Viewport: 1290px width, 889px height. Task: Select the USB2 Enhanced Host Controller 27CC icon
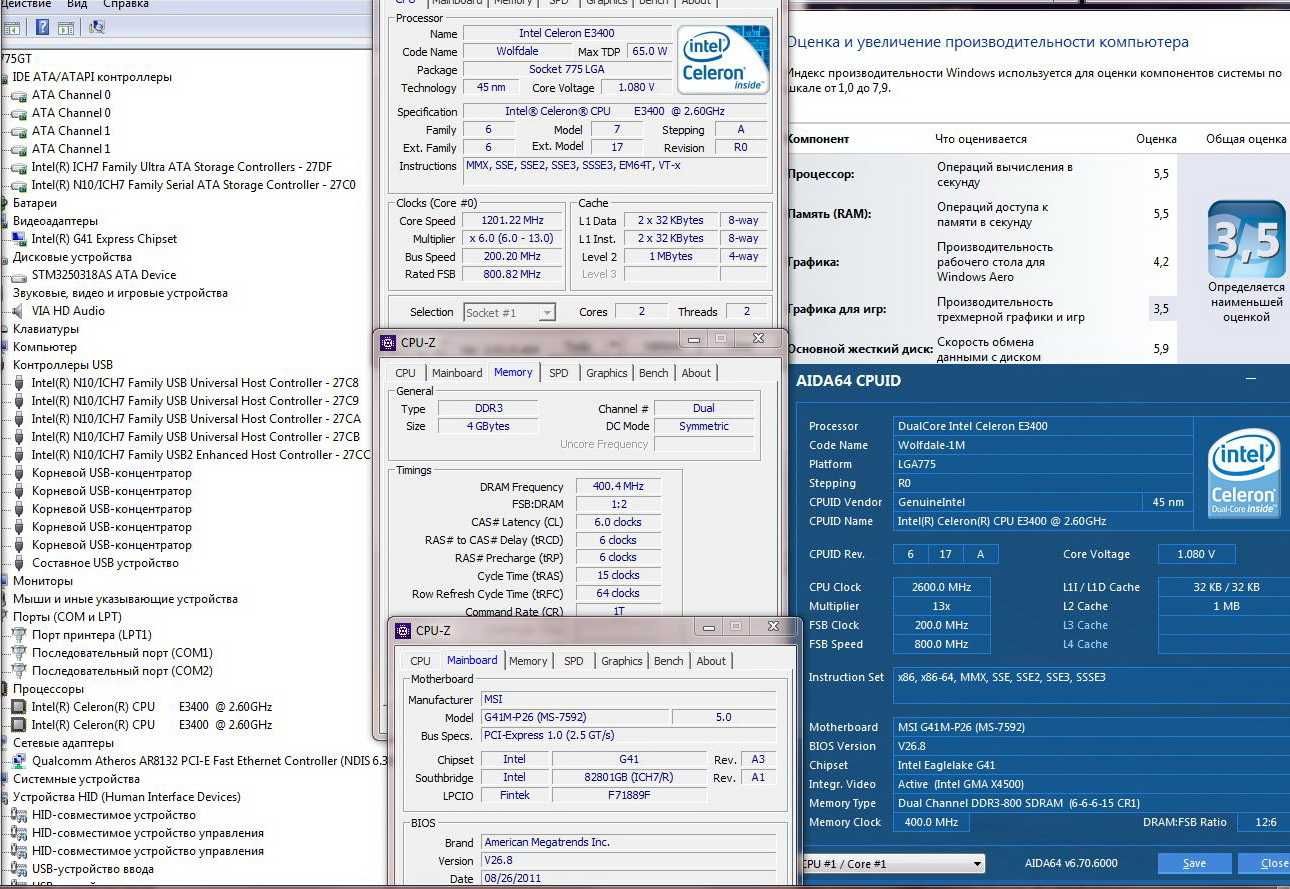point(20,455)
